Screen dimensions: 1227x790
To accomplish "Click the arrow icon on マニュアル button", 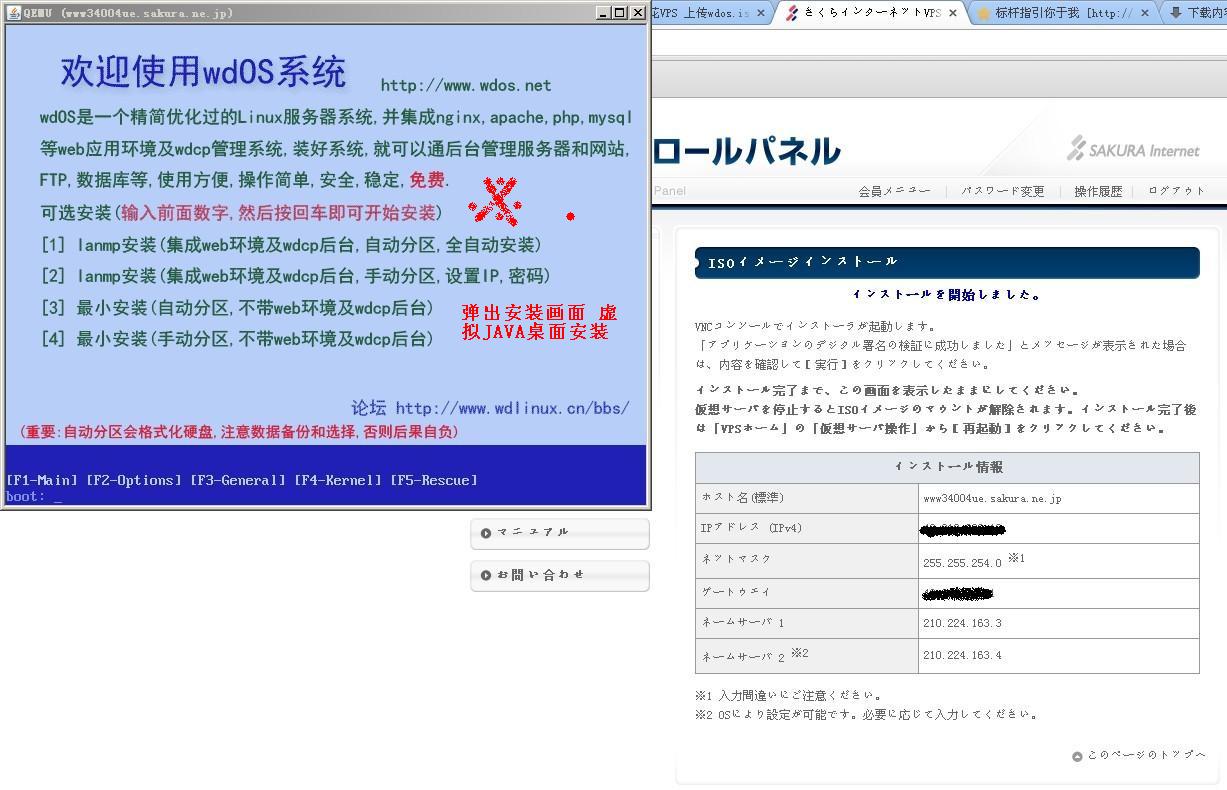I will (486, 533).
